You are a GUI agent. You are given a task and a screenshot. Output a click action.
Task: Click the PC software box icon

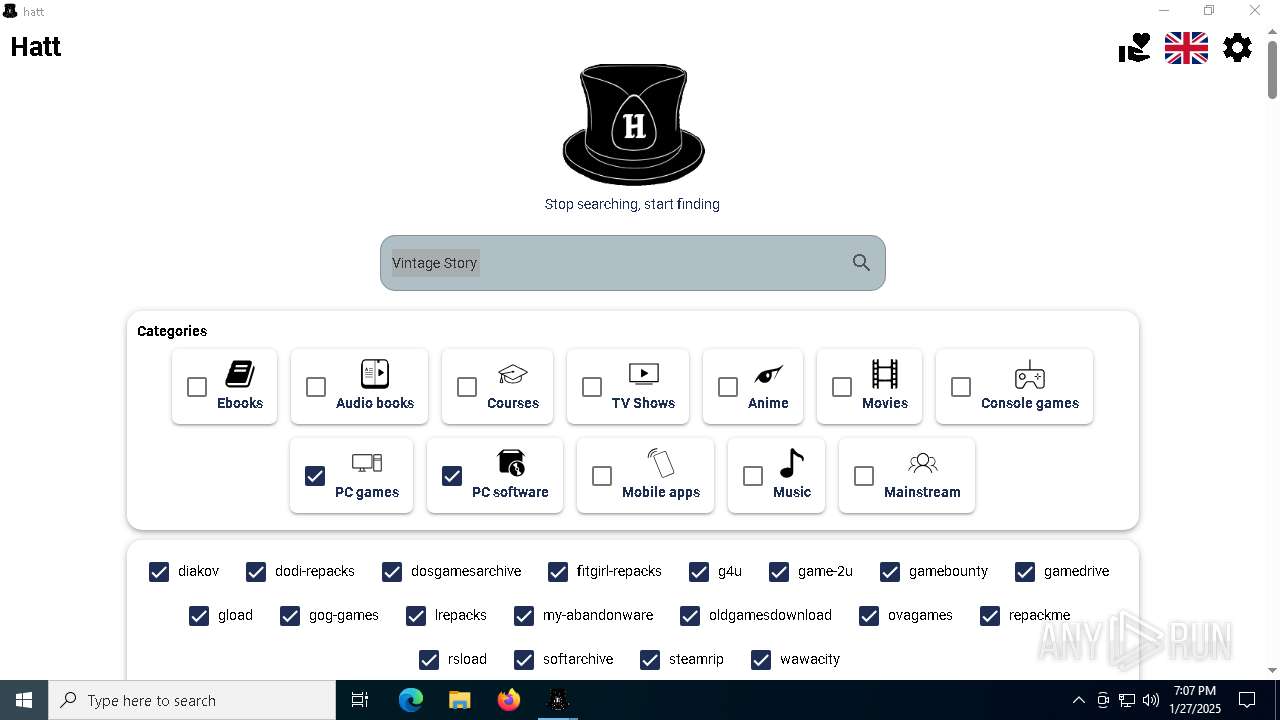[511, 463]
